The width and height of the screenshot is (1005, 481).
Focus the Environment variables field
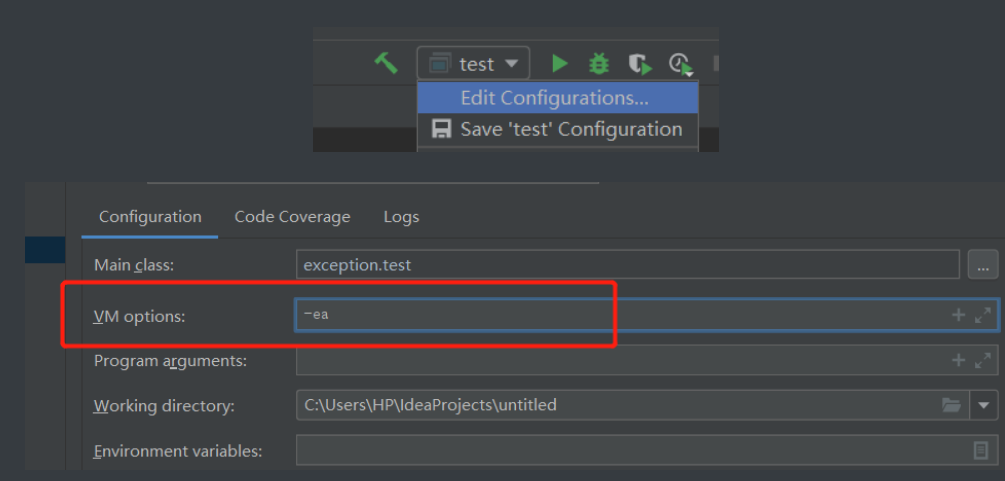(x=647, y=450)
